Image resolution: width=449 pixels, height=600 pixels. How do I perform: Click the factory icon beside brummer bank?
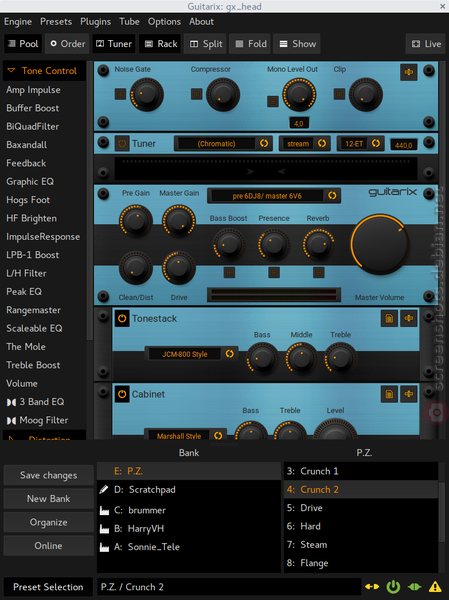104,510
